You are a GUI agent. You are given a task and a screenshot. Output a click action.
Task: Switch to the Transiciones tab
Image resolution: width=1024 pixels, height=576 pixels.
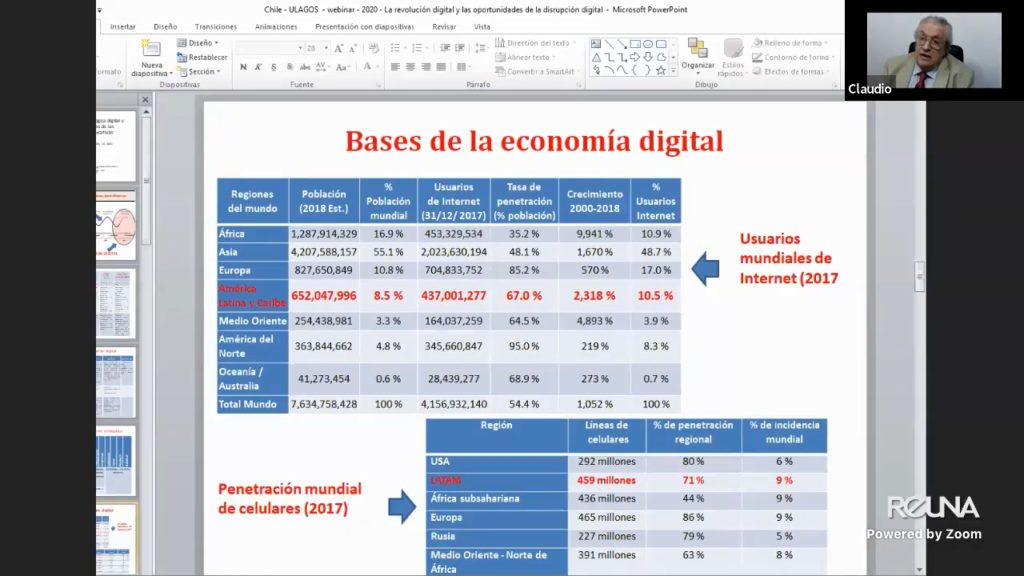[x=216, y=27]
